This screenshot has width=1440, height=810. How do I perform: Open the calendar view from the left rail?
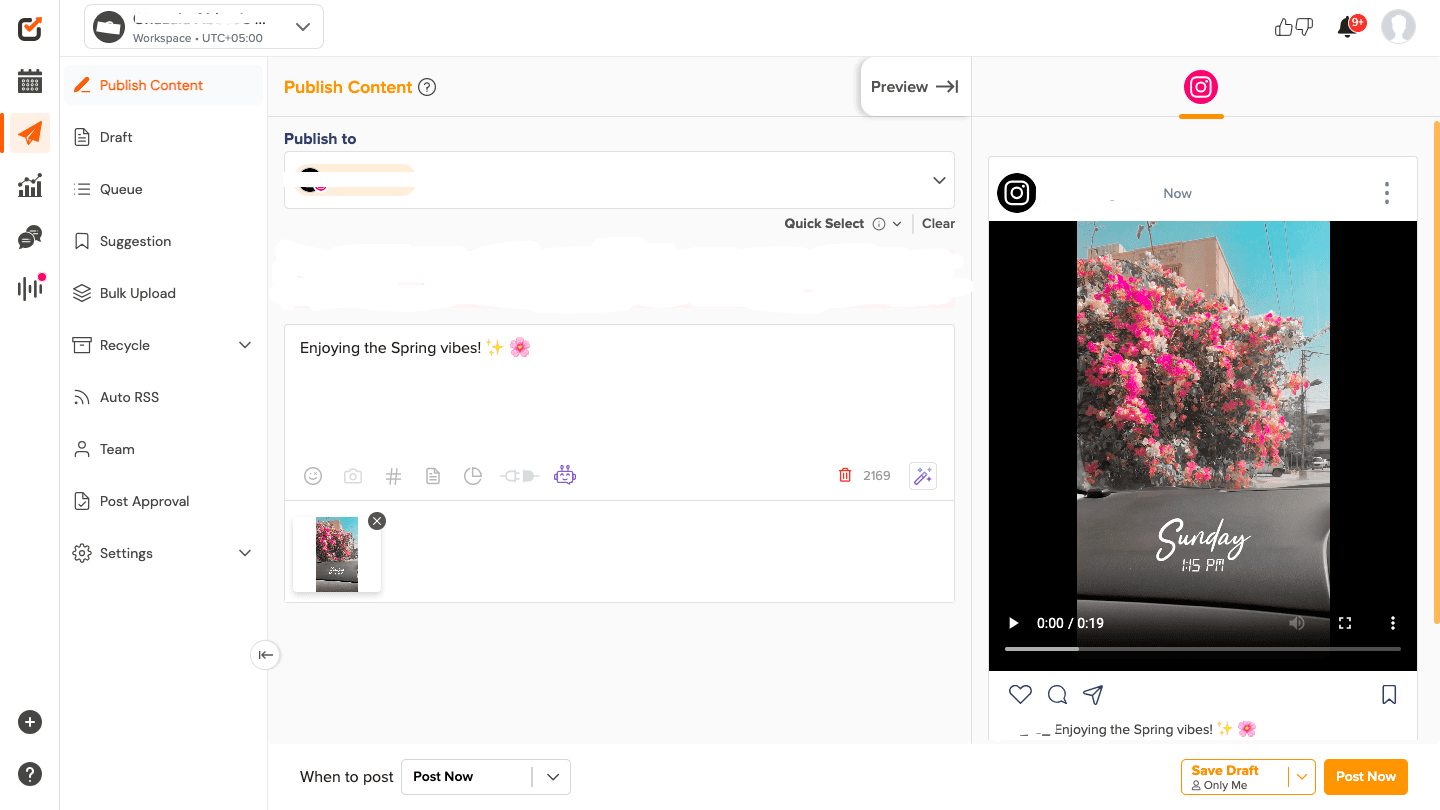tap(28, 80)
